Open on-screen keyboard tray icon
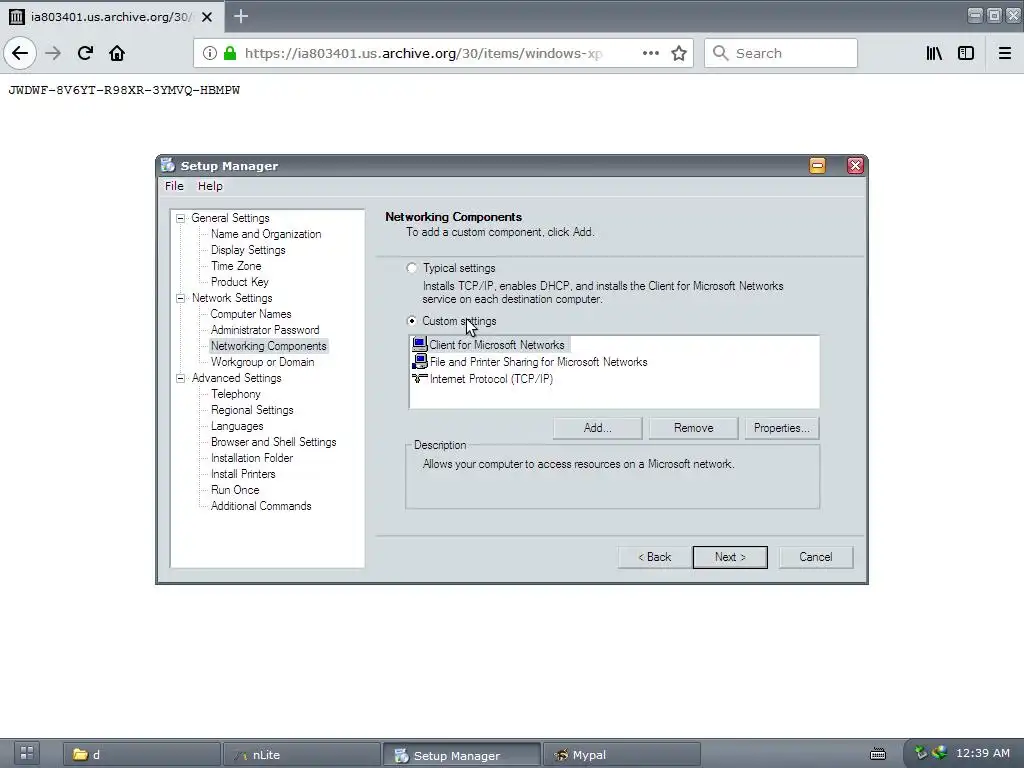 pyautogui.click(x=878, y=754)
